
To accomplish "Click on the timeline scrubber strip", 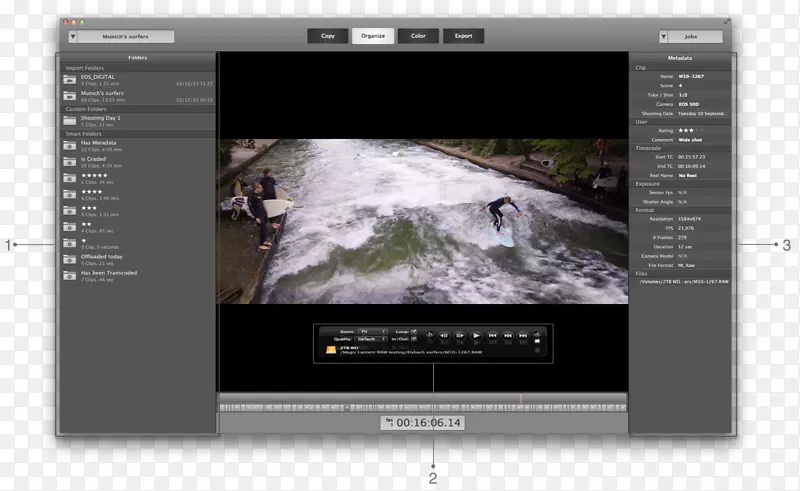I will tap(423, 407).
